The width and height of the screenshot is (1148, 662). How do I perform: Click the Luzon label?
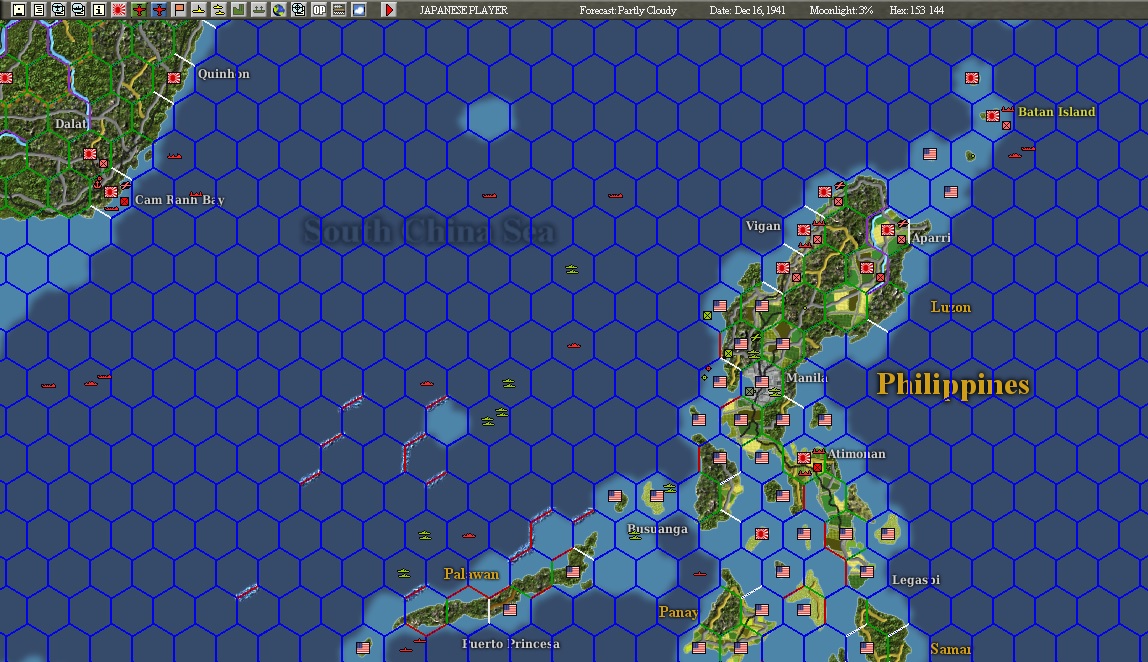[950, 307]
